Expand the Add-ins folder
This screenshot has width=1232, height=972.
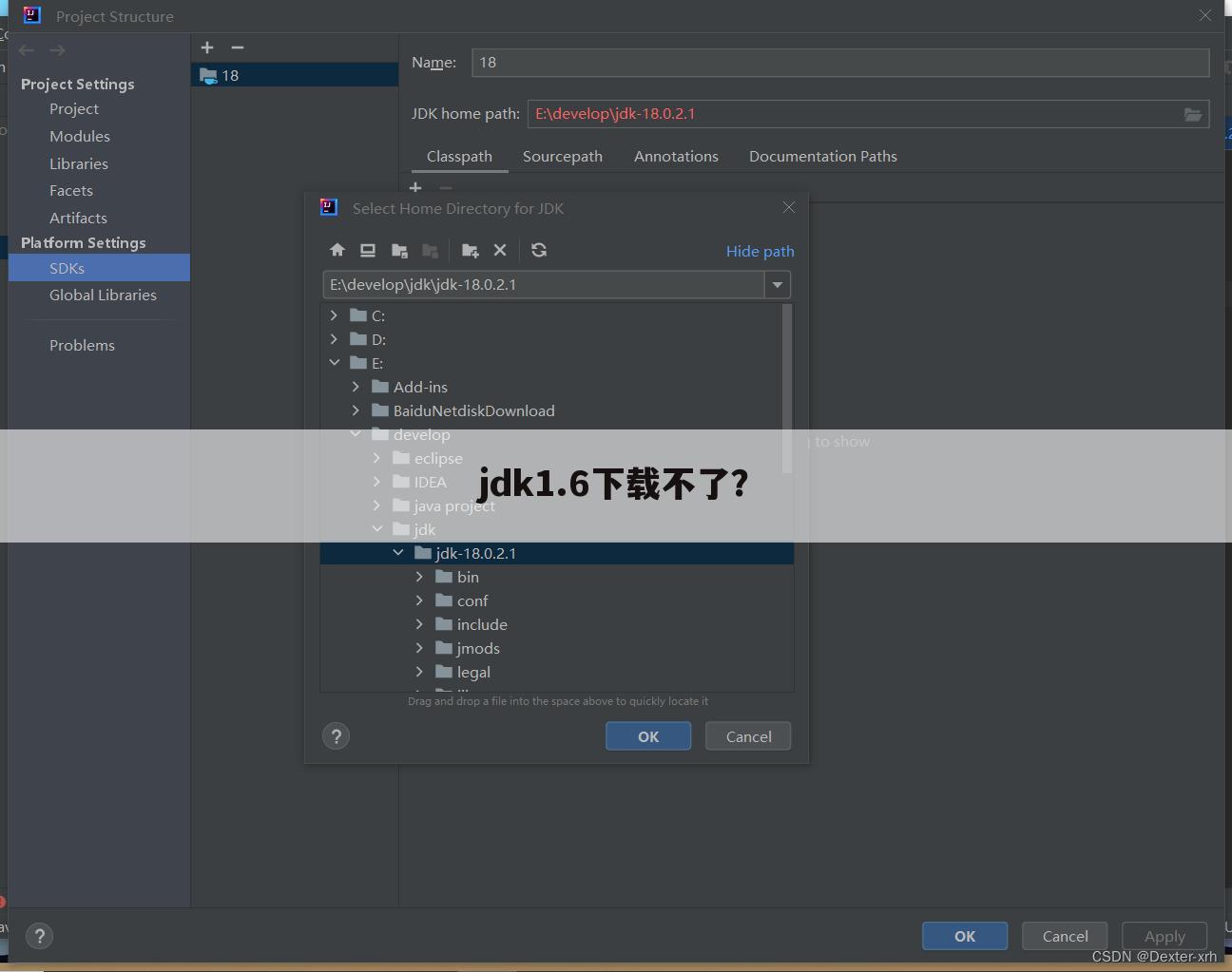point(356,387)
